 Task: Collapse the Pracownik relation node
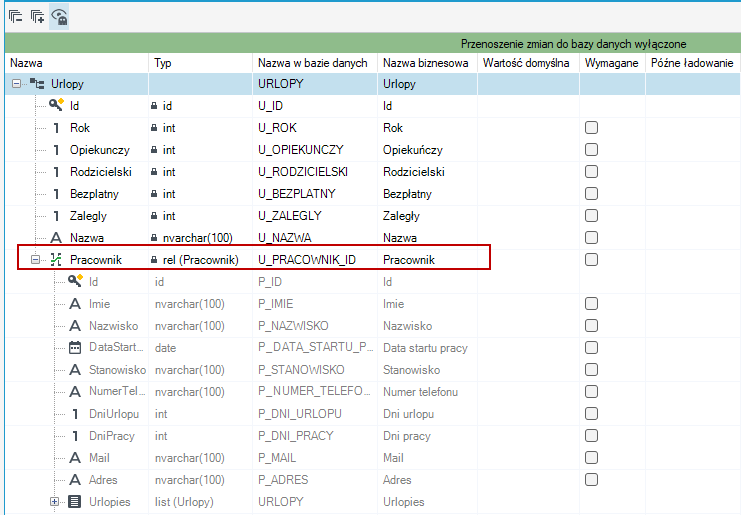(35, 259)
